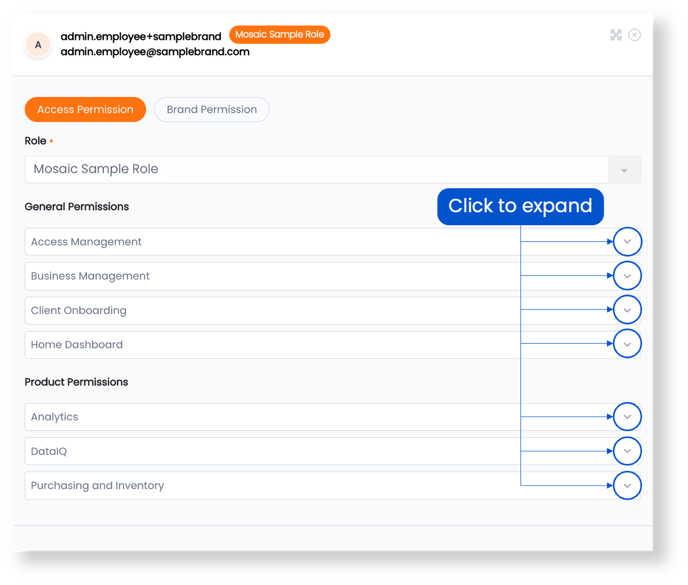Click the Mosaic Sample Role badge
The height and width of the screenshot is (585, 688).
(x=280, y=35)
